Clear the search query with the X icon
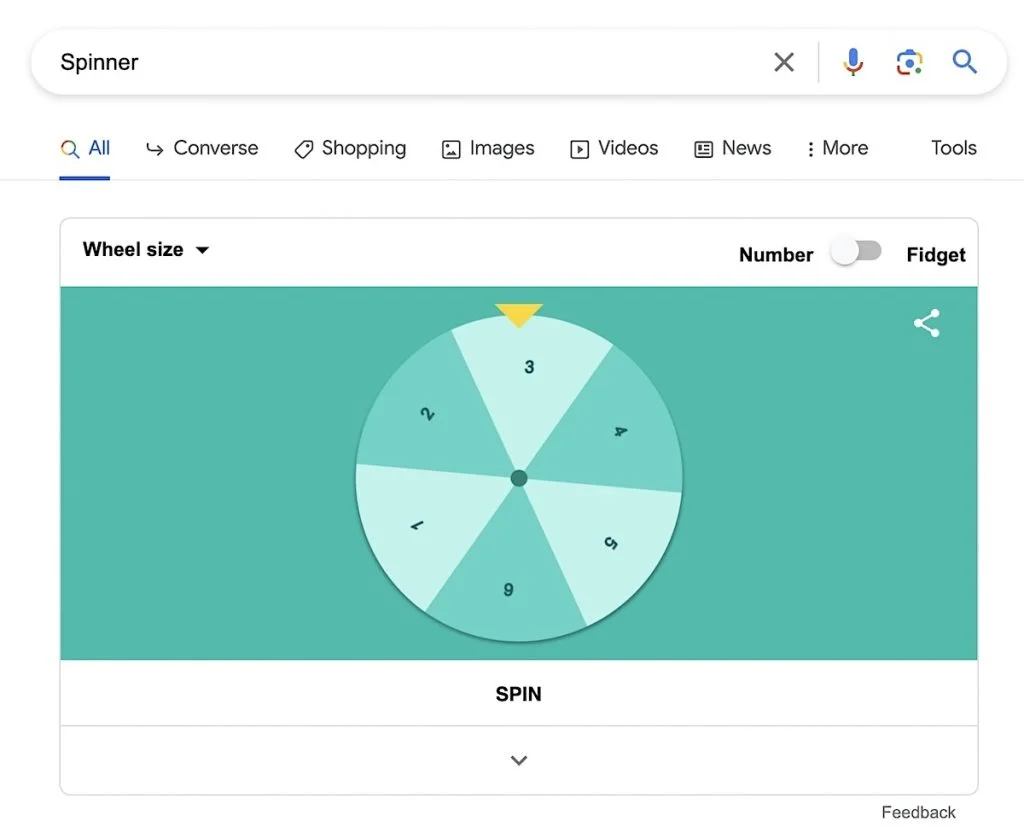 pyautogui.click(x=784, y=61)
